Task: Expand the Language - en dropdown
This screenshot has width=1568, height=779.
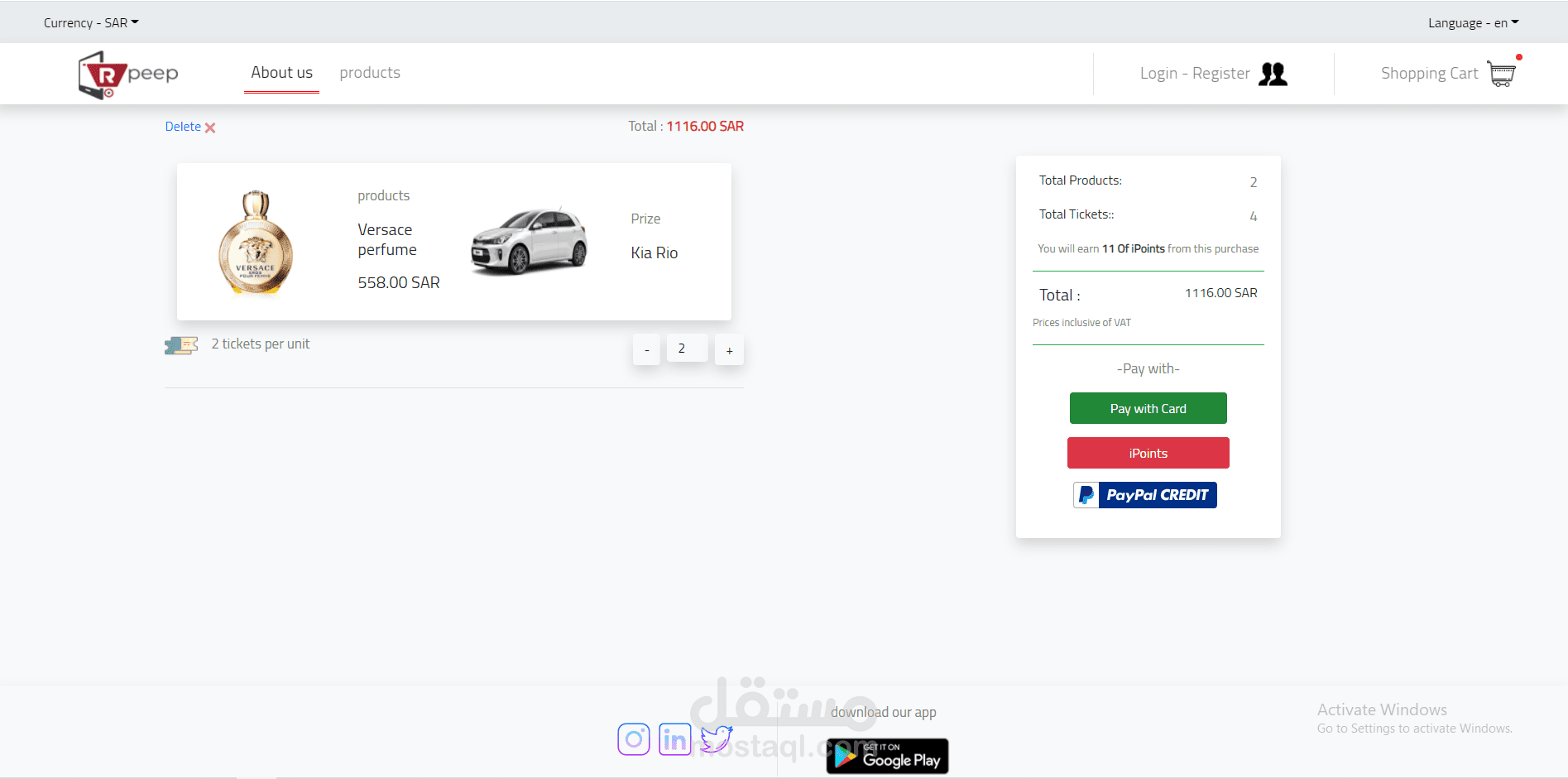Action: tap(1474, 22)
